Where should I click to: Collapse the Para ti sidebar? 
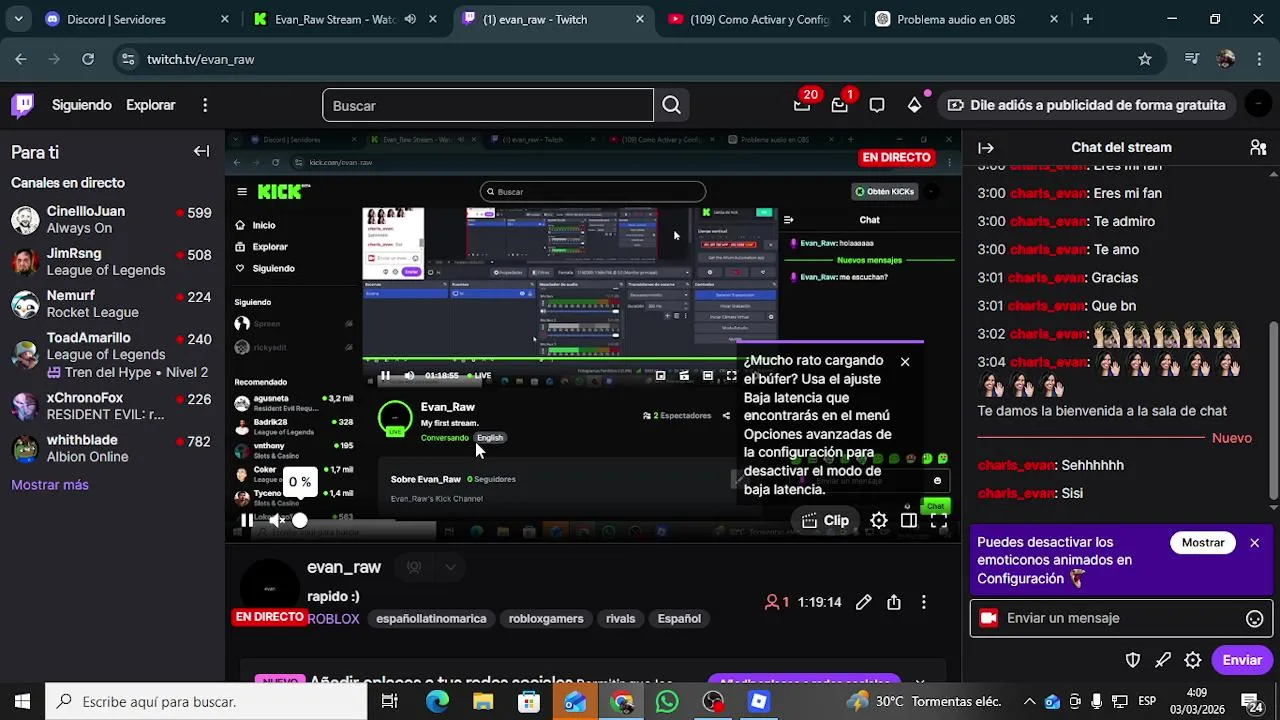(x=202, y=152)
